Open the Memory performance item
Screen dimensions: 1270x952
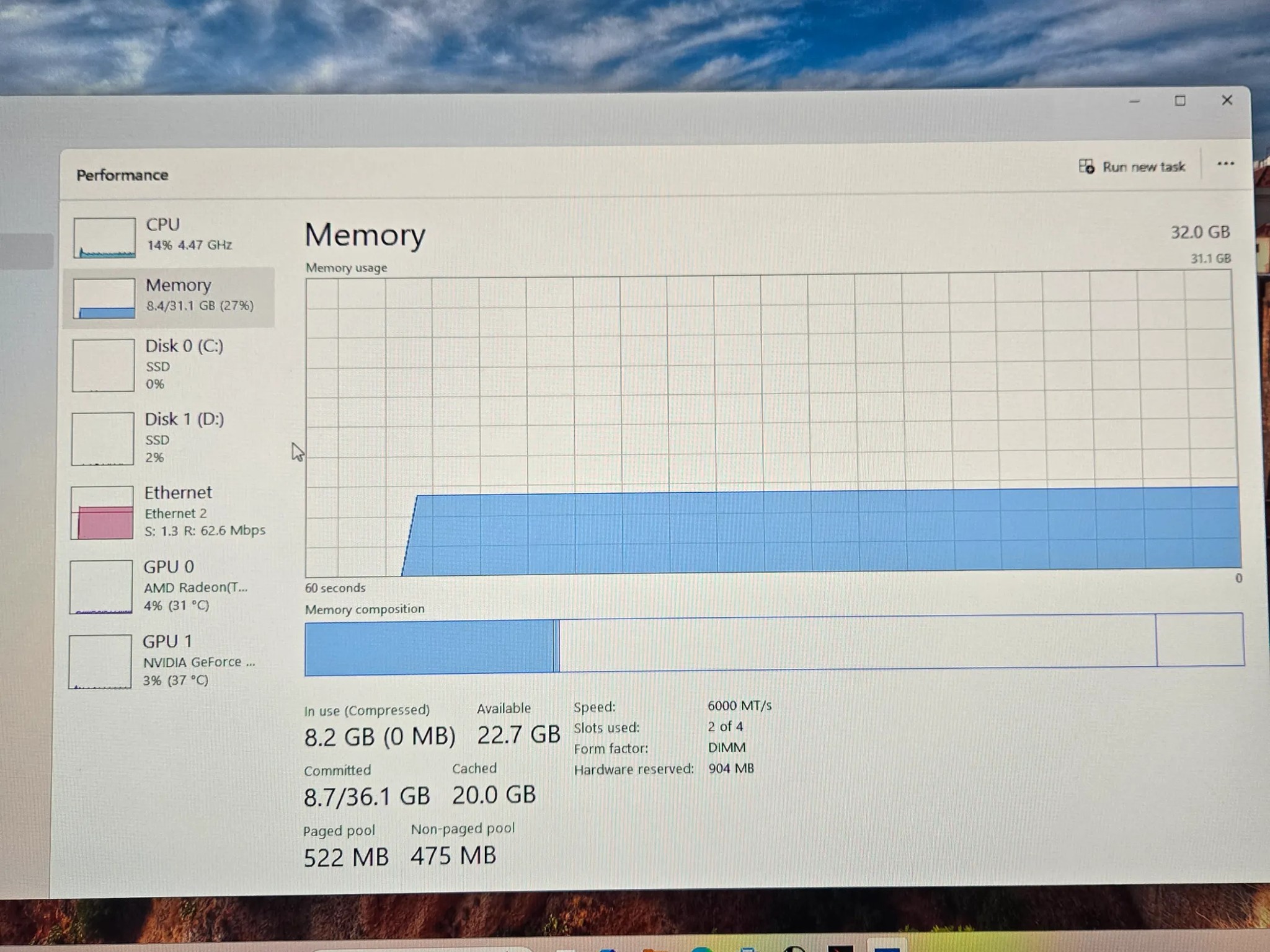pyautogui.click(x=169, y=297)
